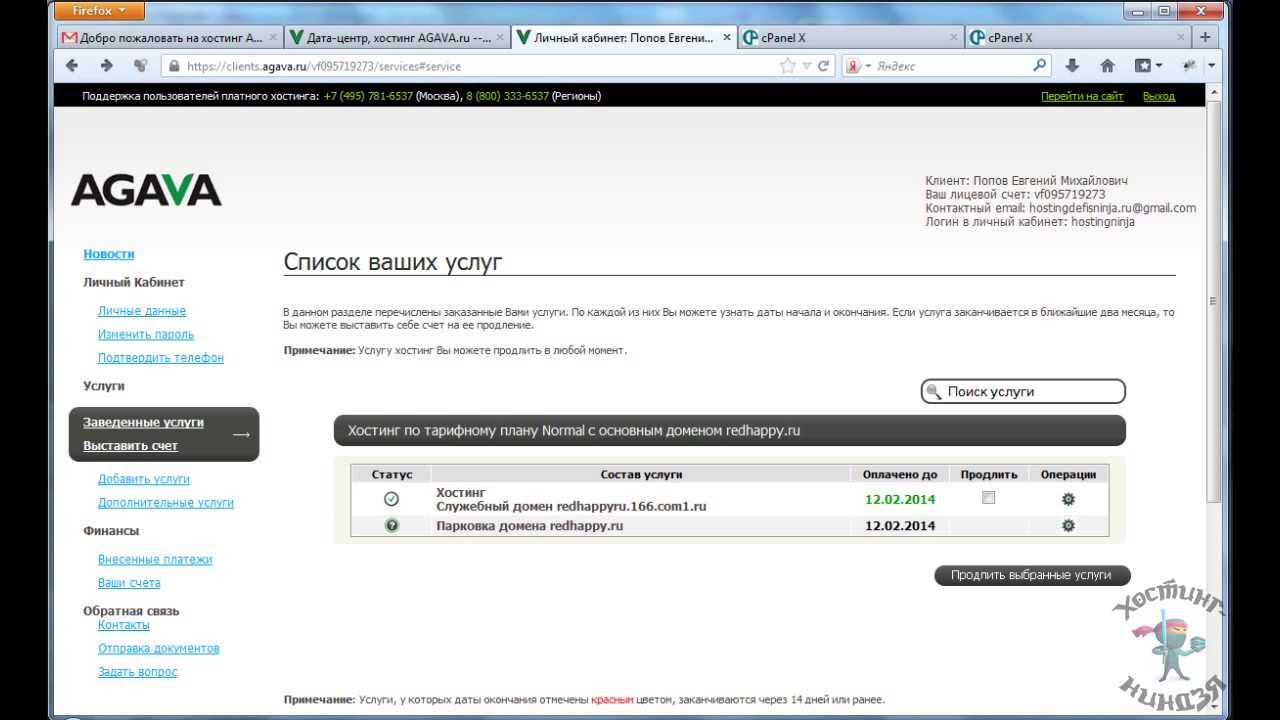Screen dimensions: 1280x720
Task: Click the status icon for Парковка домена
Action: pos(391,525)
